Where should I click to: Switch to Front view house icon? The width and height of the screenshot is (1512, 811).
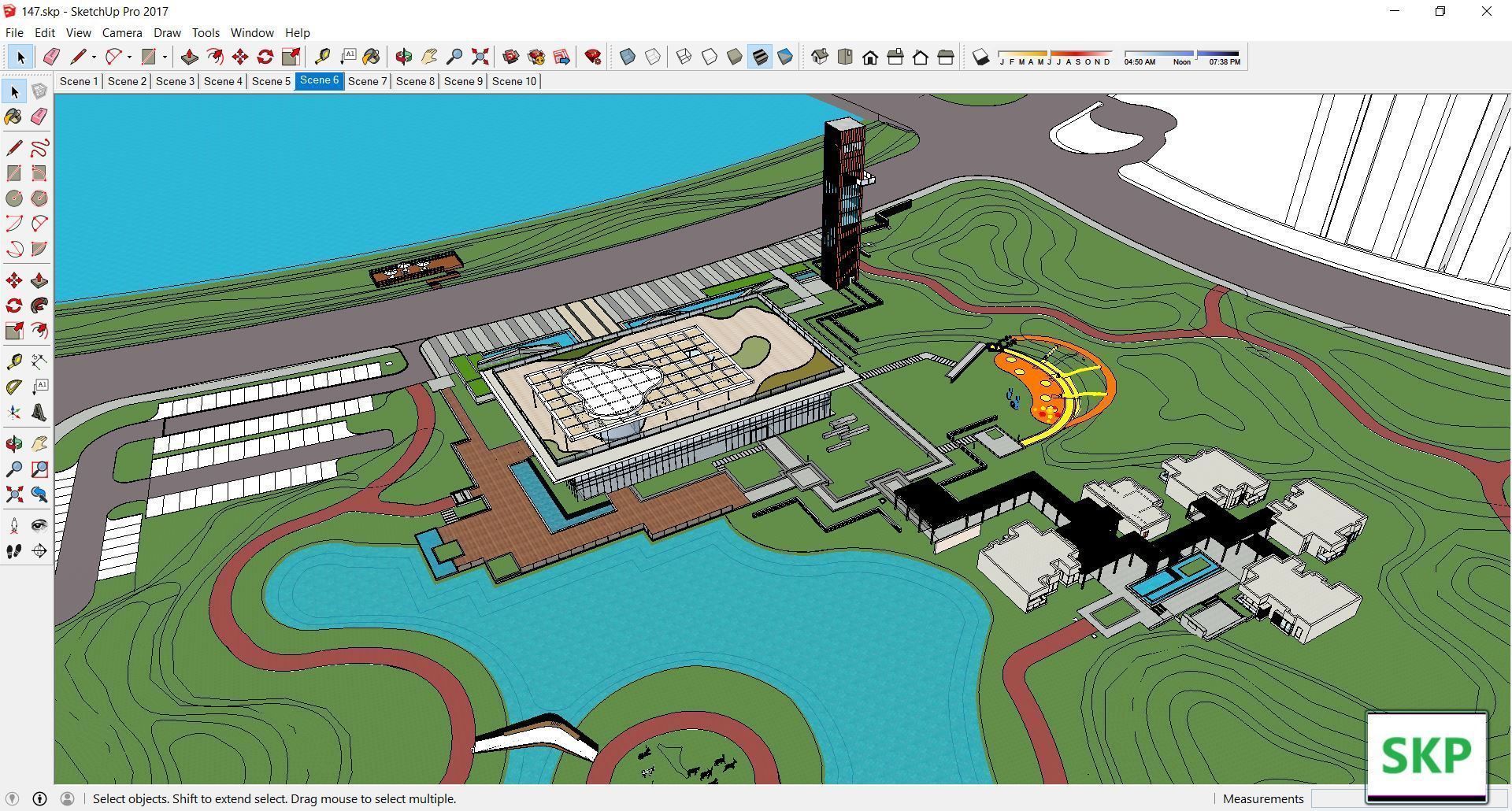[870, 57]
